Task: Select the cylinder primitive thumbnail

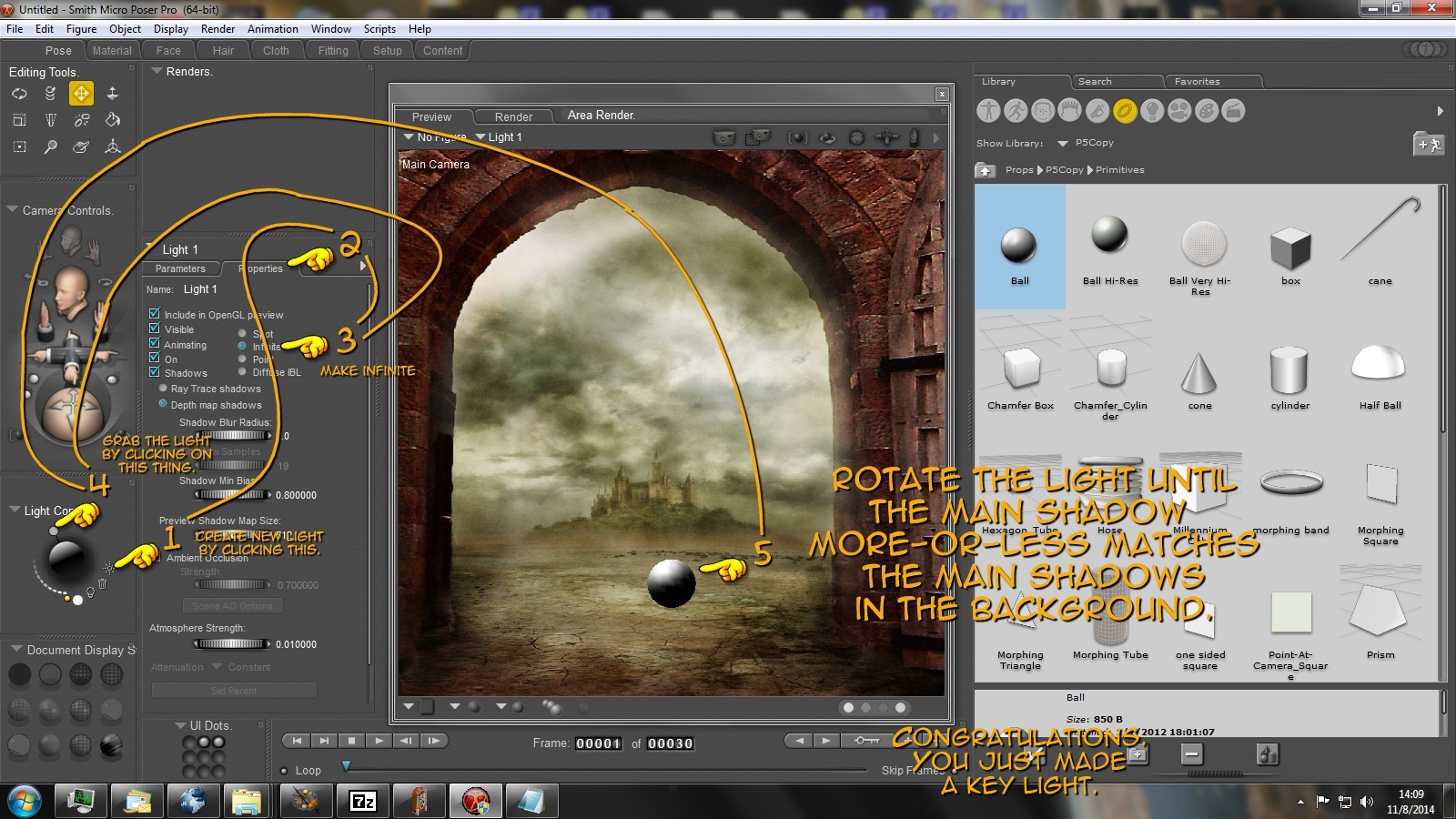Action: point(1289,372)
